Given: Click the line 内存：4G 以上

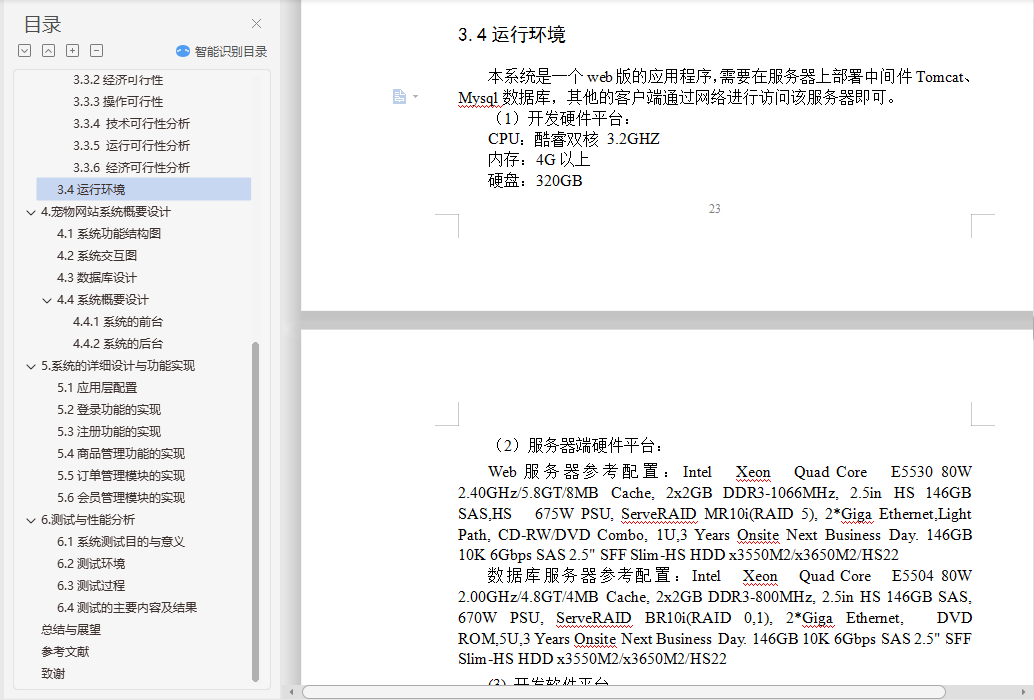Looking at the screenshot, I should coord(539,160).
